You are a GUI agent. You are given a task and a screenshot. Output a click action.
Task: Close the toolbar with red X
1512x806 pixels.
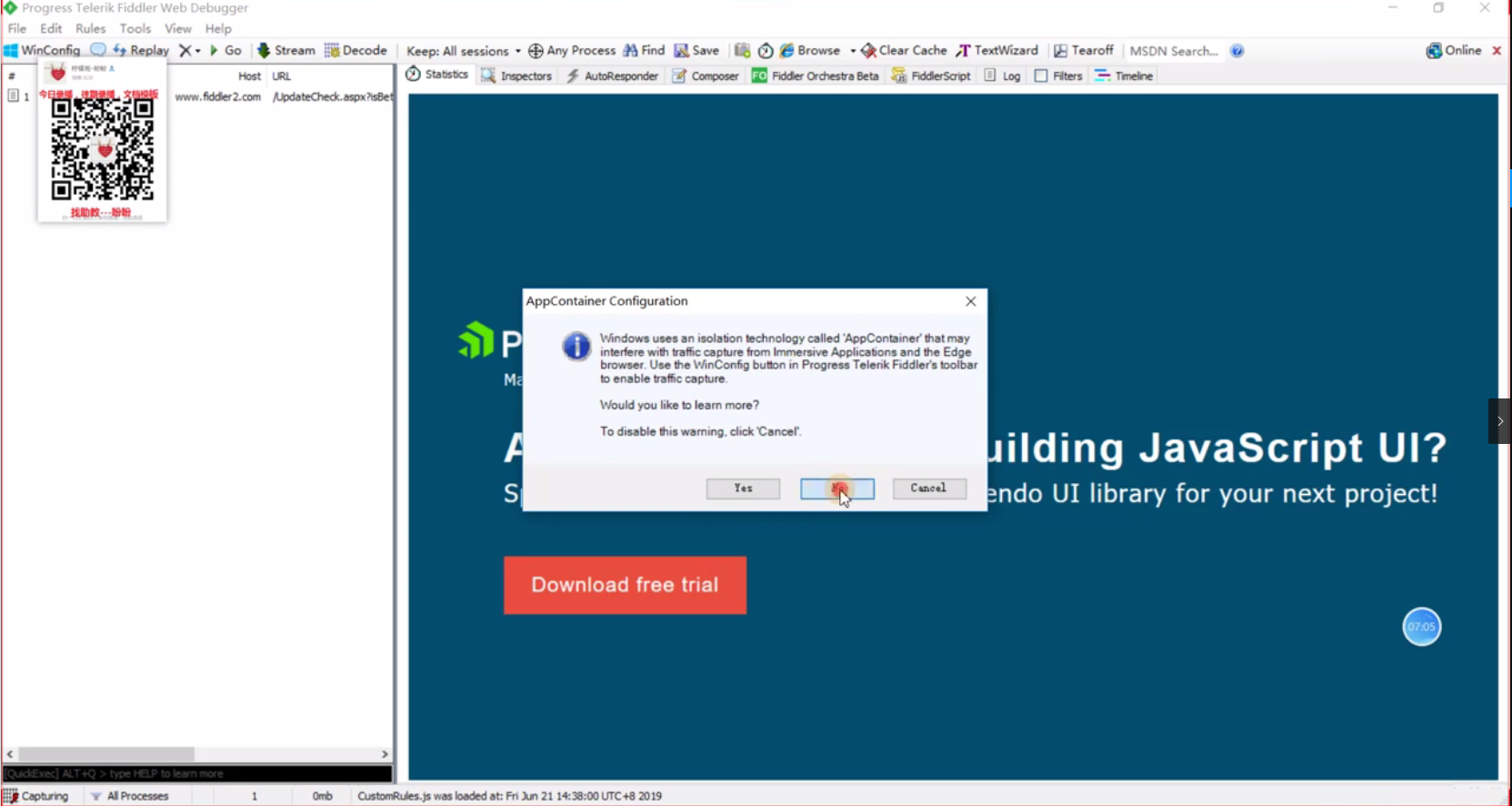(x=1497, y=50)
